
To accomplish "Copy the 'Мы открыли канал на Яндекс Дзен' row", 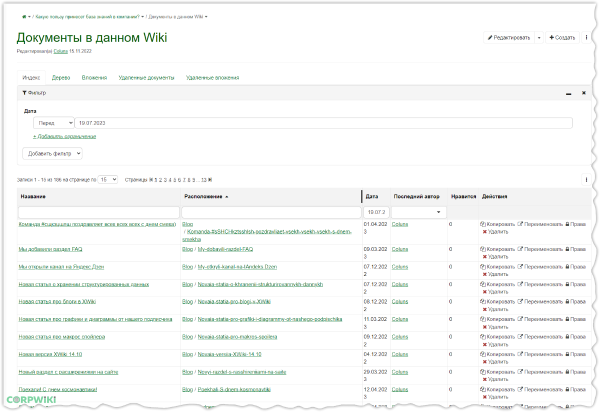I will [x=497, y=267].
